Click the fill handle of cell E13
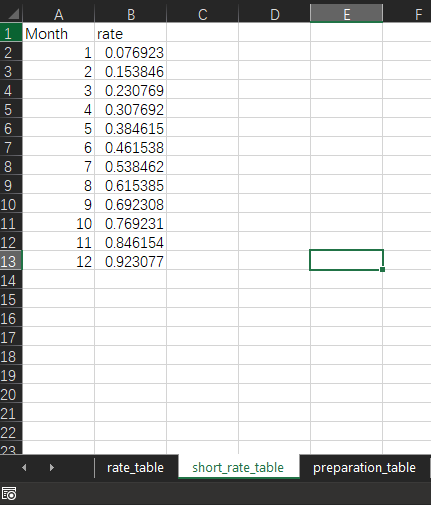The image size is (431, 505). point(382,269)
